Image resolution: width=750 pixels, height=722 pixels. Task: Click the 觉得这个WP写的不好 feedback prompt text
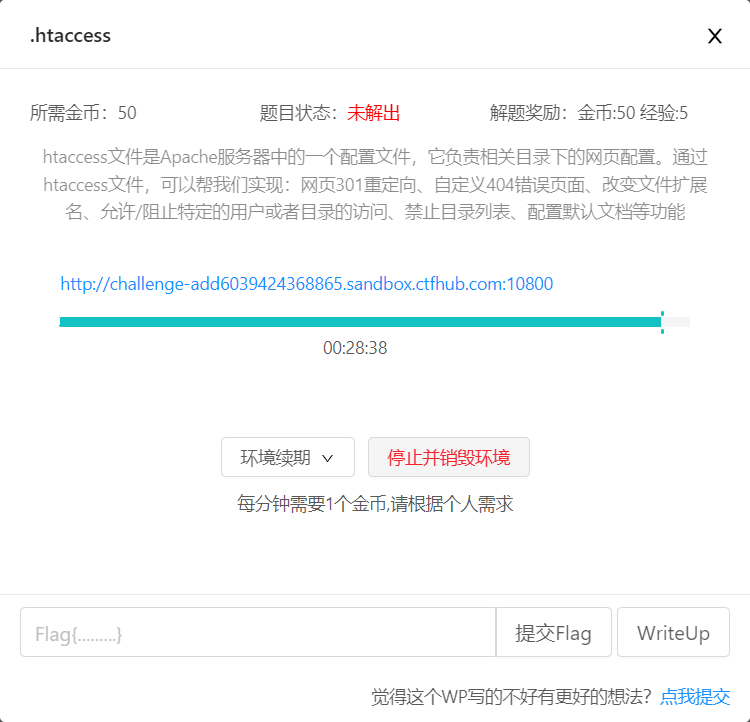[x=511, y=697]
